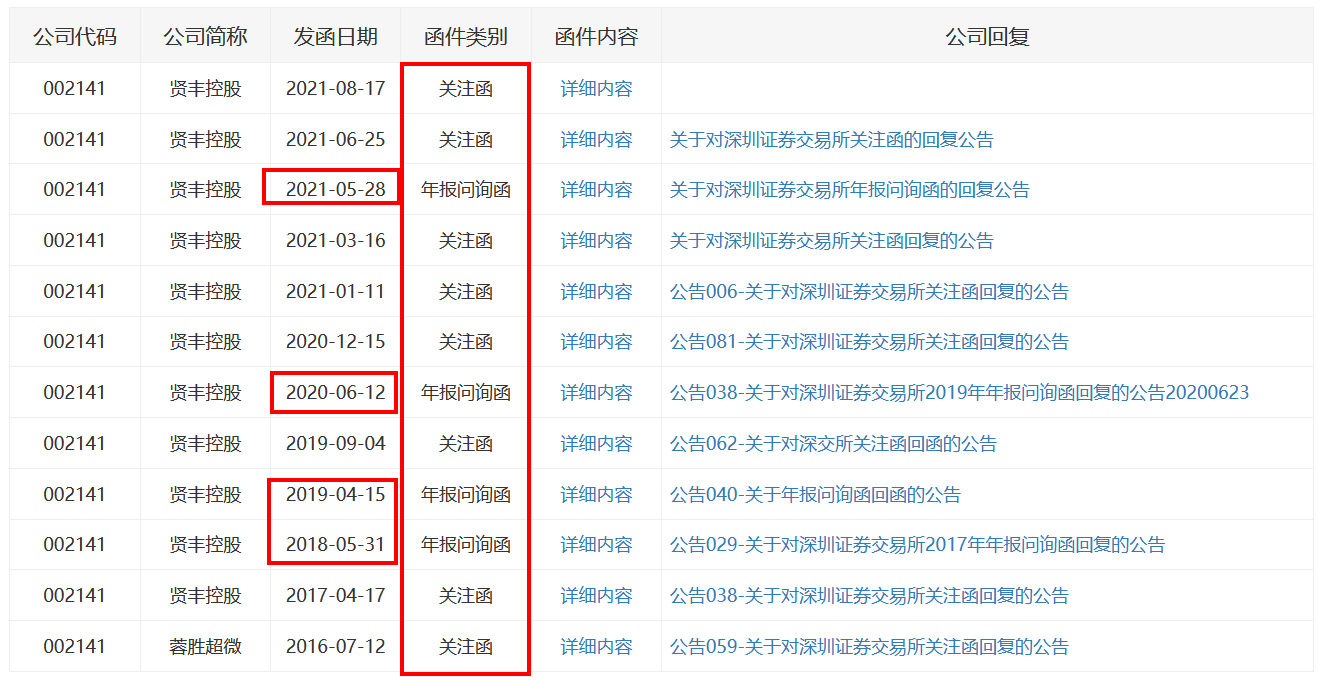Open 详细内容 for the 2020-06-12 年报问询函
The height and width of the screenshot is (682, 1319).
[x=596, y=393]
